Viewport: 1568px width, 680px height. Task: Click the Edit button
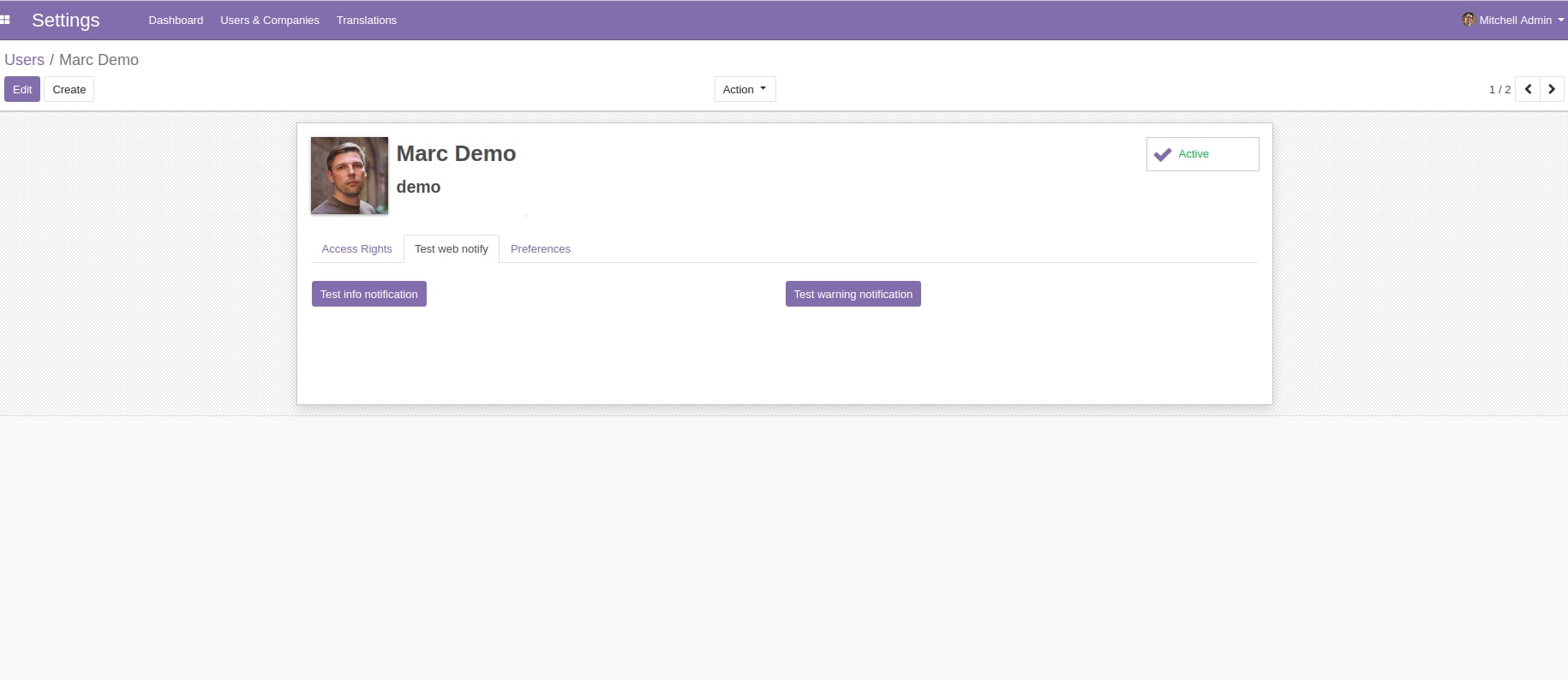point(22,89)
